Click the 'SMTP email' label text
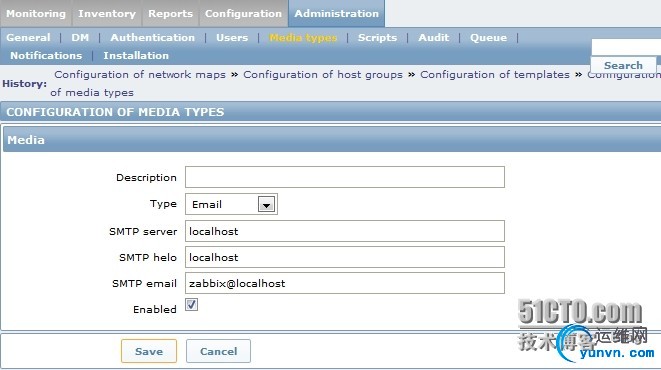This screenshot has height=370, width=661. click(x=144, y=284)
